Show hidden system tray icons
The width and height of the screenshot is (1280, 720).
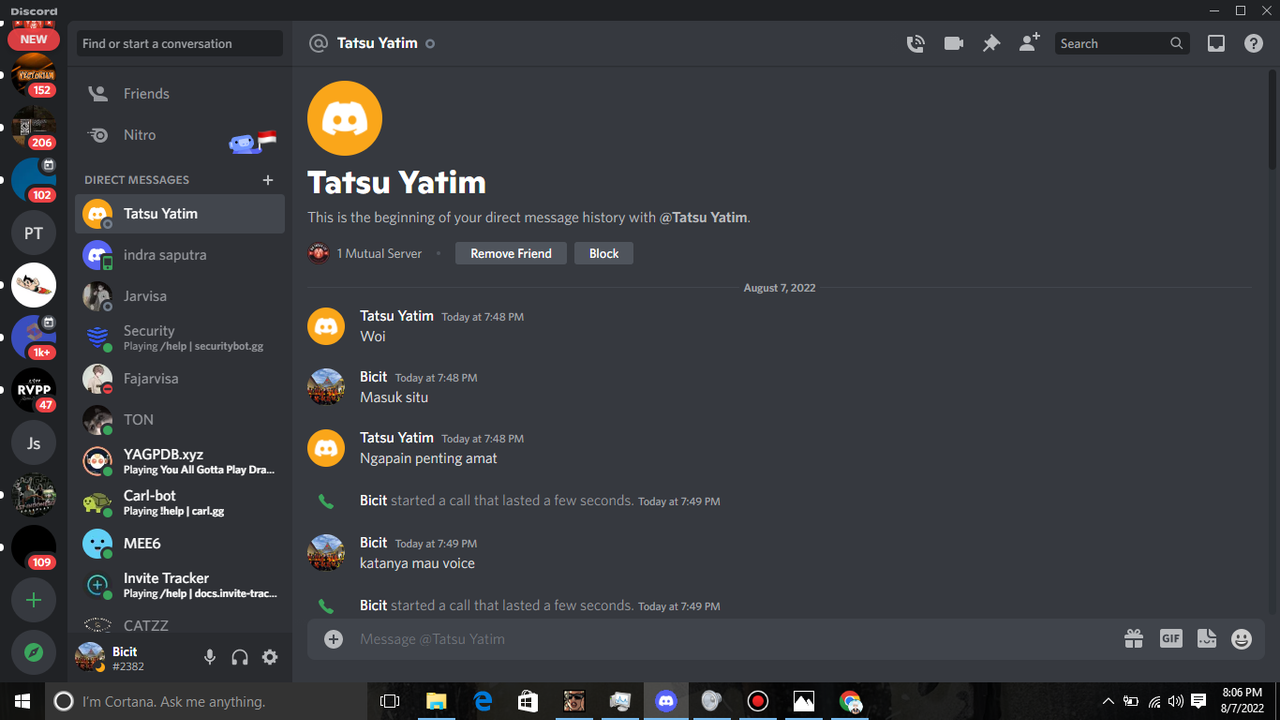tap(1108, 701)
